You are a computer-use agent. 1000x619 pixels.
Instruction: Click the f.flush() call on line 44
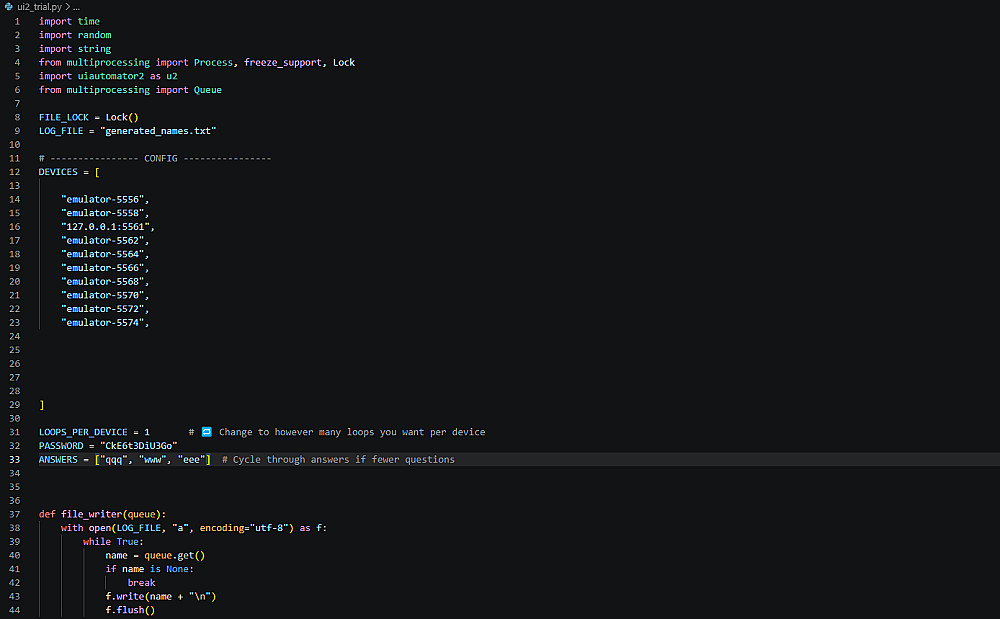point(130,610)
